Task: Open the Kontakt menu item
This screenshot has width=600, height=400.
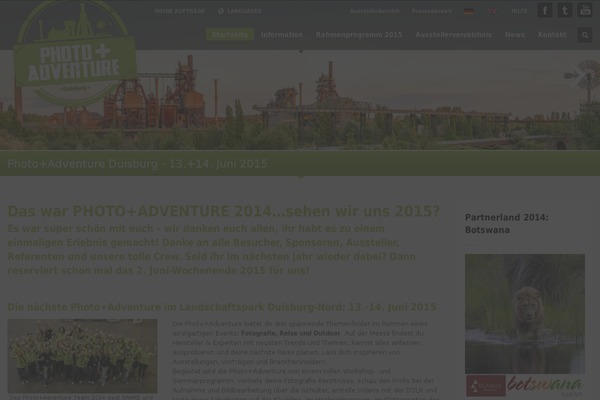Action: [x=552, y=35]
